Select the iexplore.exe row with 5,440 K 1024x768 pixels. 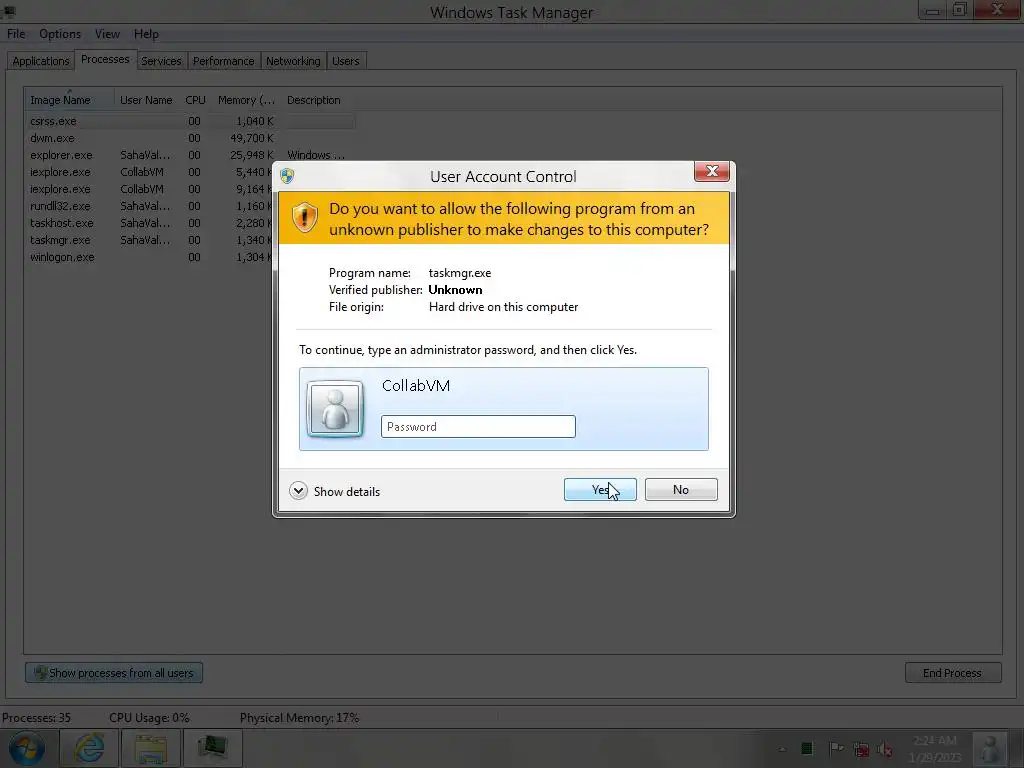point(149,172)
